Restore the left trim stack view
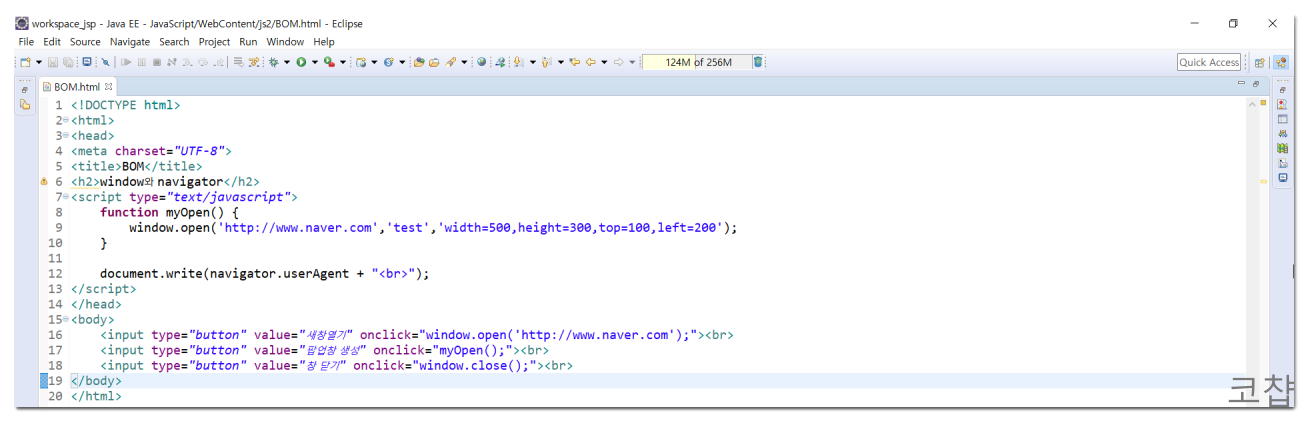This screenshot has width=1308, height=421. 25,89
